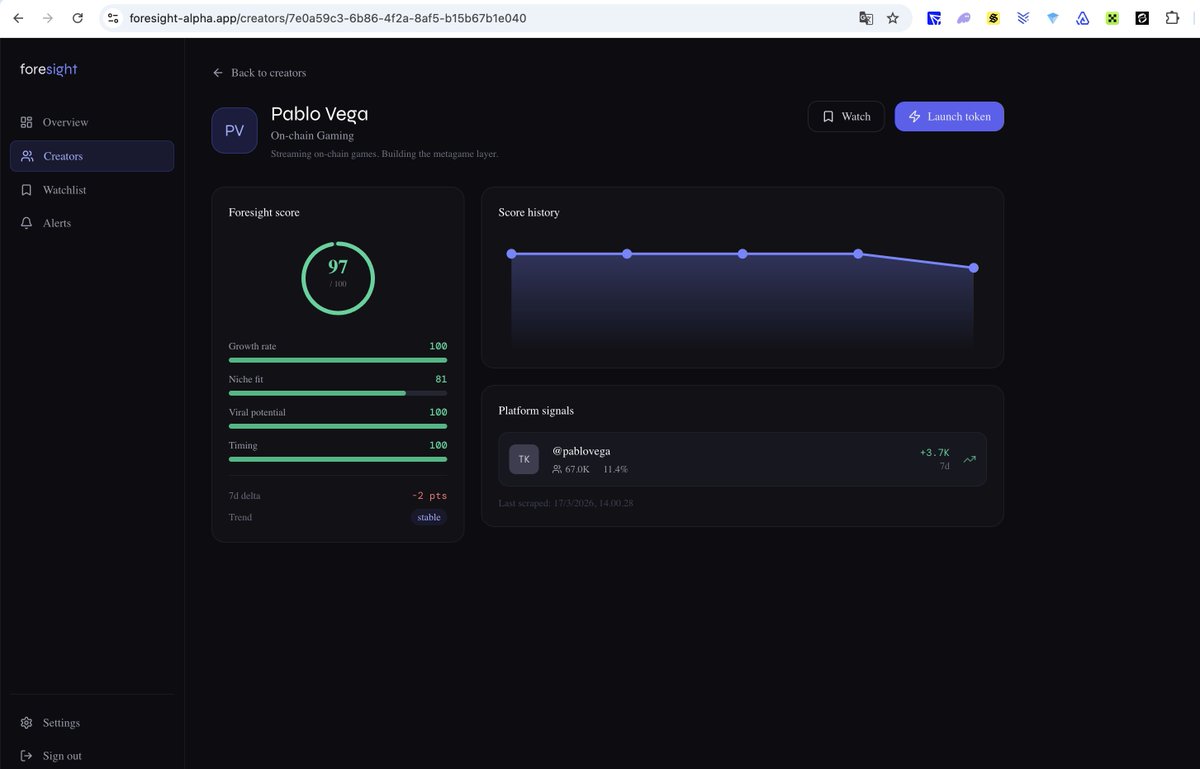The height and width of the screenshot is (769, 1200).
Task: Click the address bar URL
Action: [328, 18]
